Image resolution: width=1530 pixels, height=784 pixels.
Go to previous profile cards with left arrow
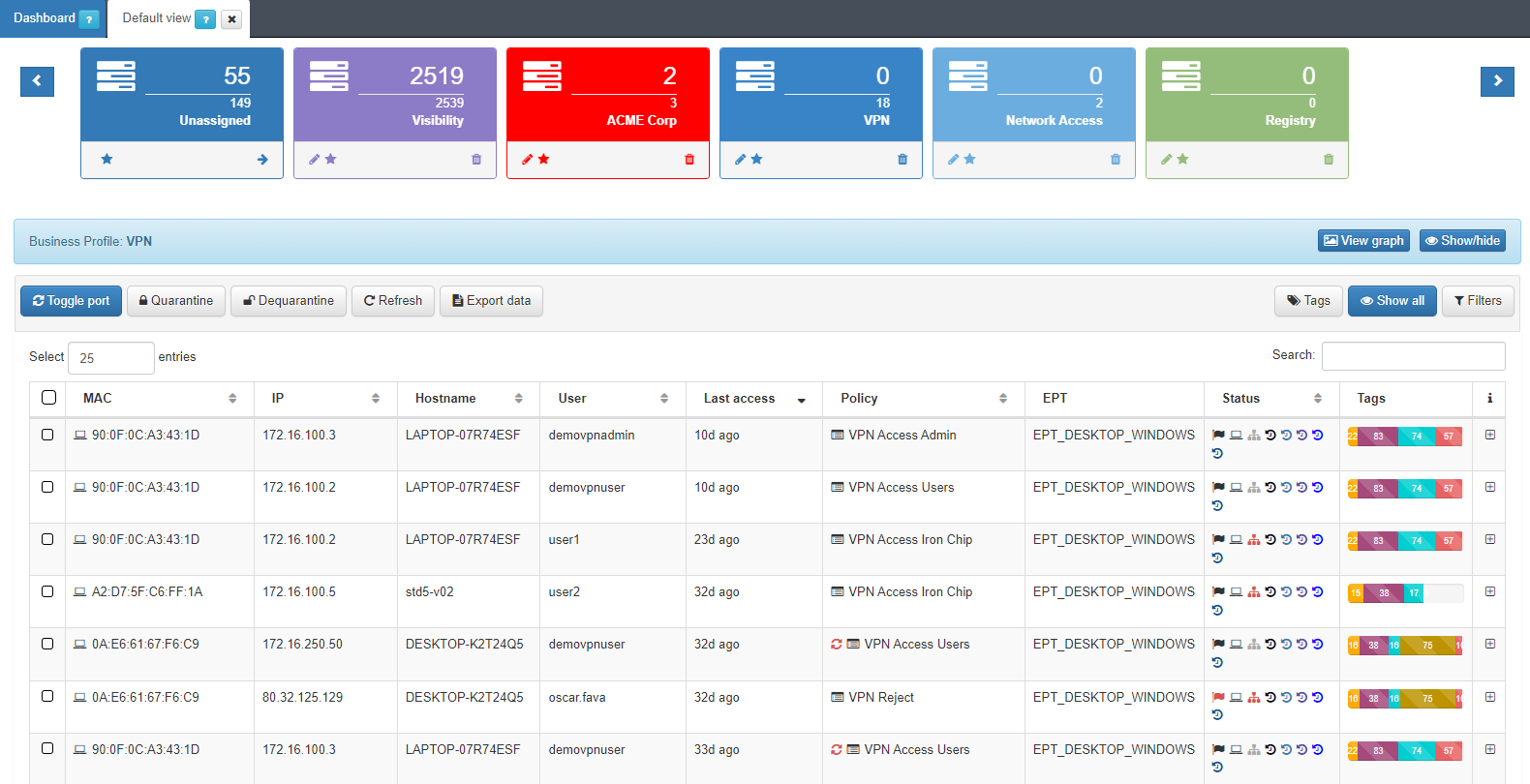[37, 81]
